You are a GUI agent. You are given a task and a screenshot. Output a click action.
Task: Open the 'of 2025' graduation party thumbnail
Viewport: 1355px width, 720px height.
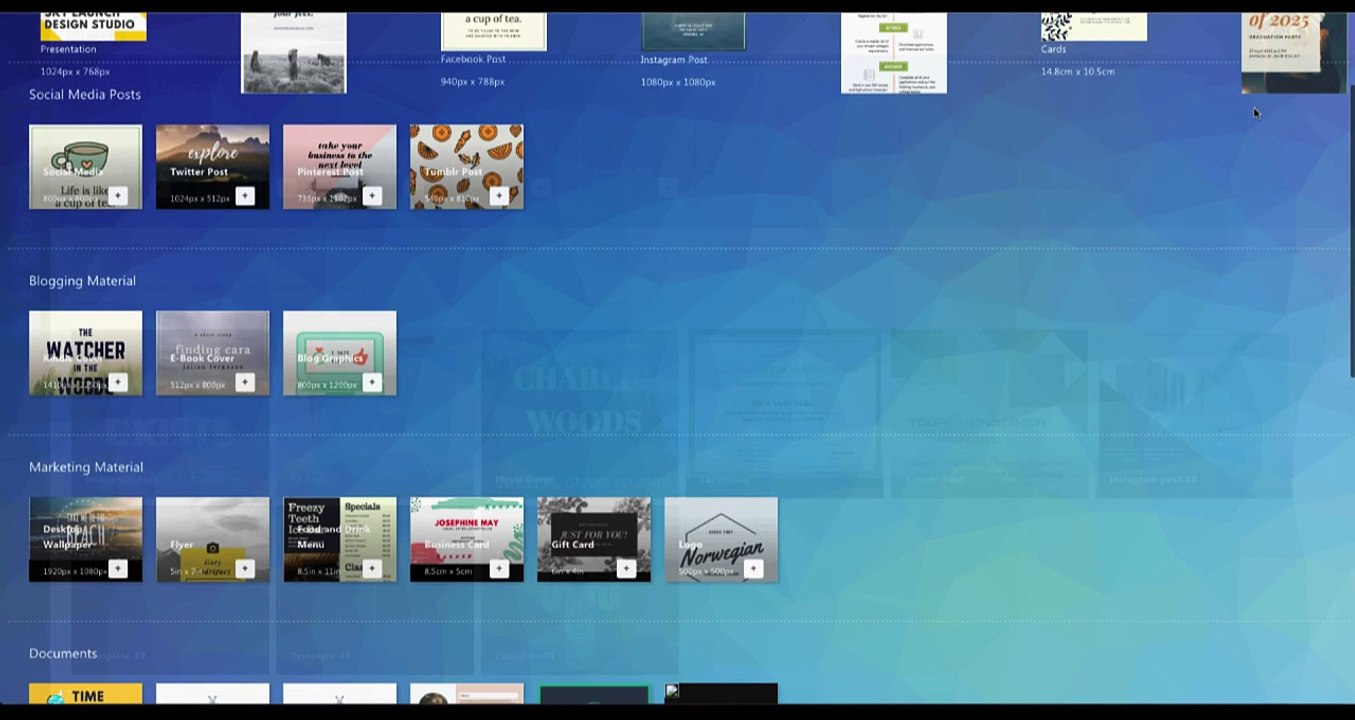coord(1294,52)
